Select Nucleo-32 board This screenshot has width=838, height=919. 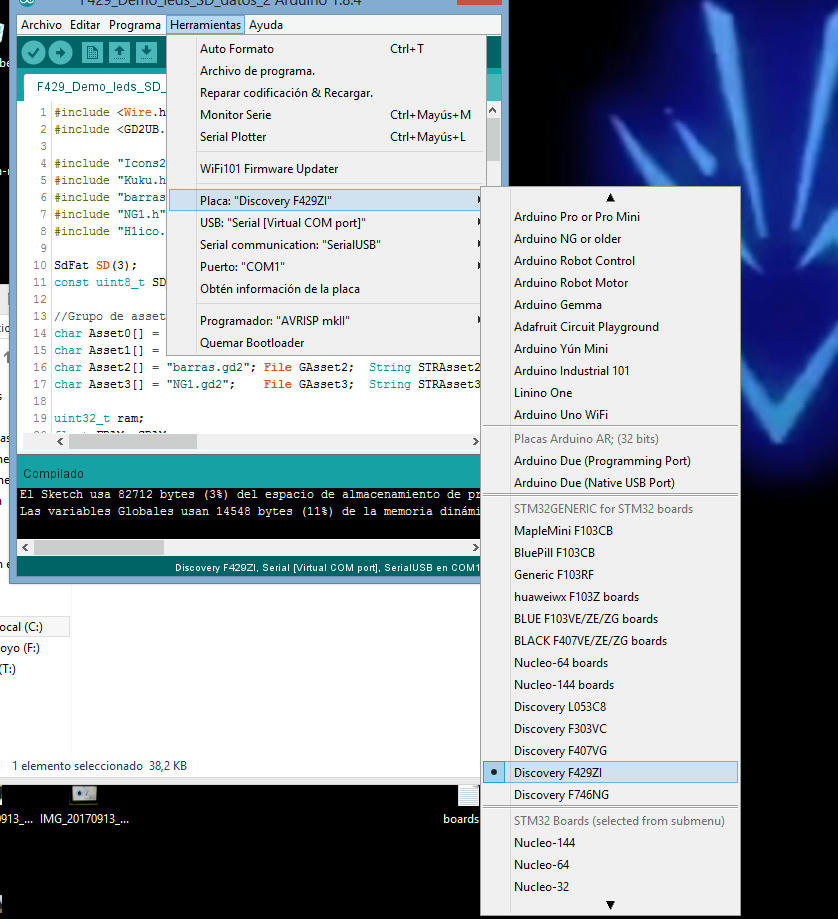(610, 886)
